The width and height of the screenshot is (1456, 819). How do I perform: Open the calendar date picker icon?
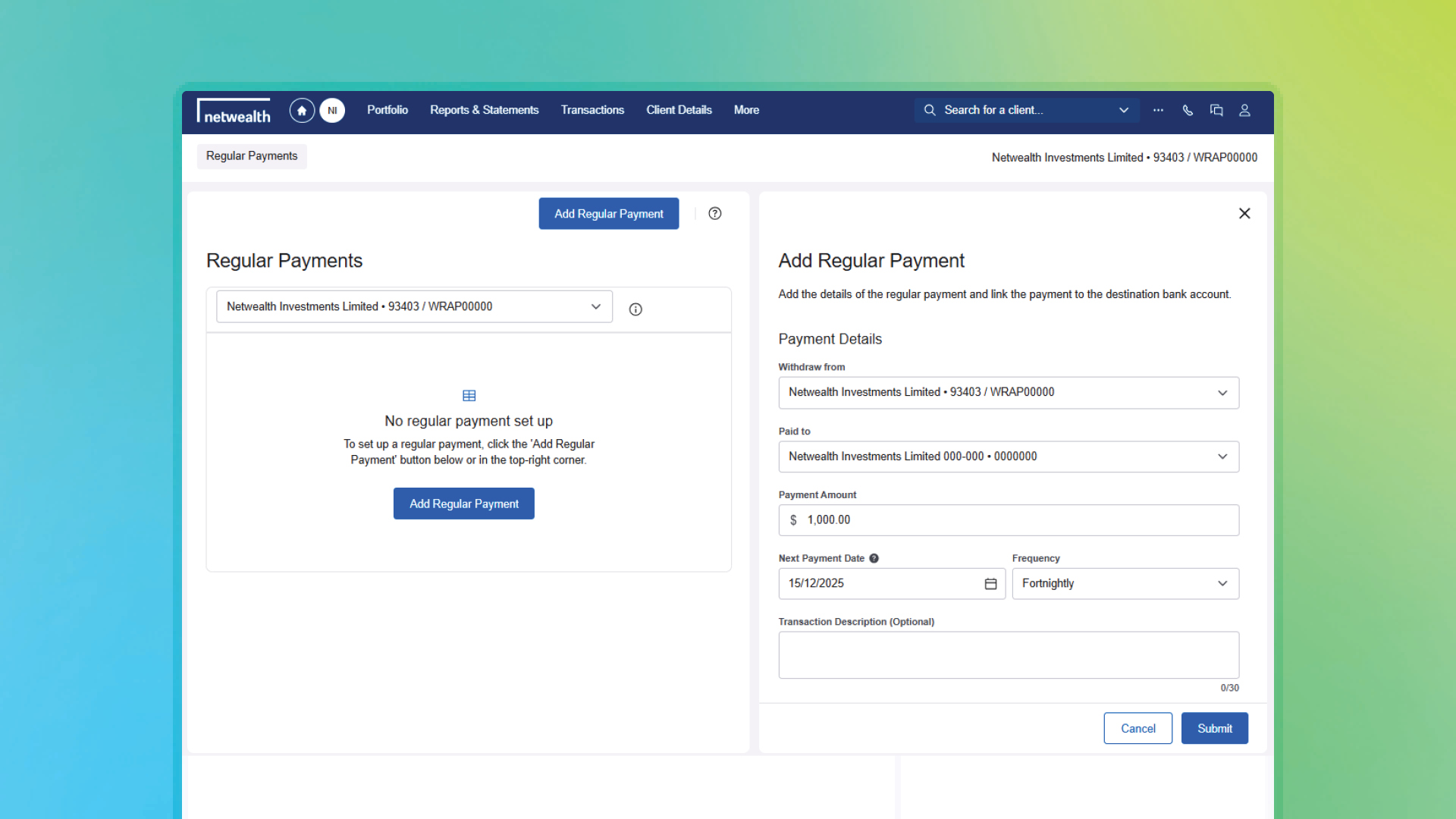990,584
